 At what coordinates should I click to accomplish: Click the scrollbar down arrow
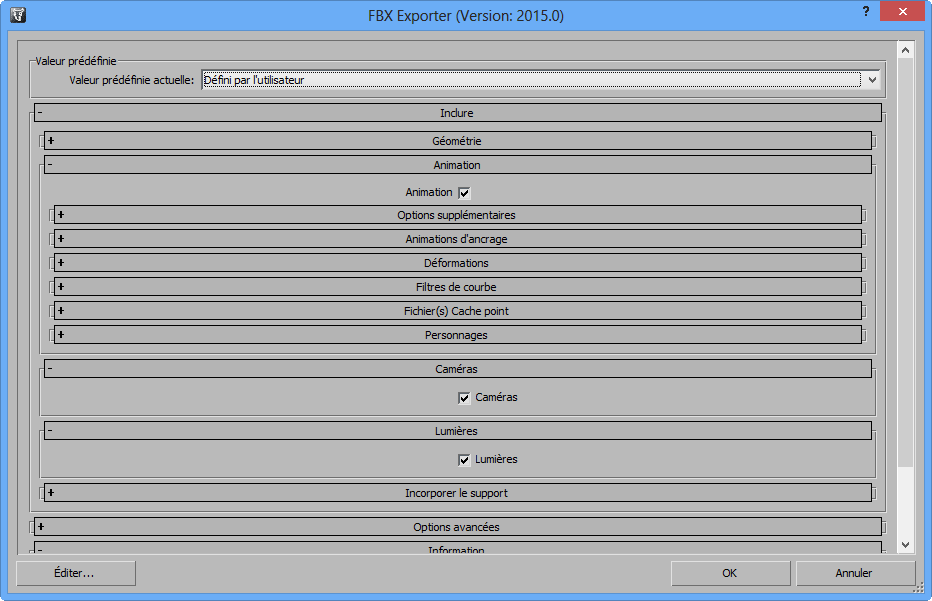905,545
